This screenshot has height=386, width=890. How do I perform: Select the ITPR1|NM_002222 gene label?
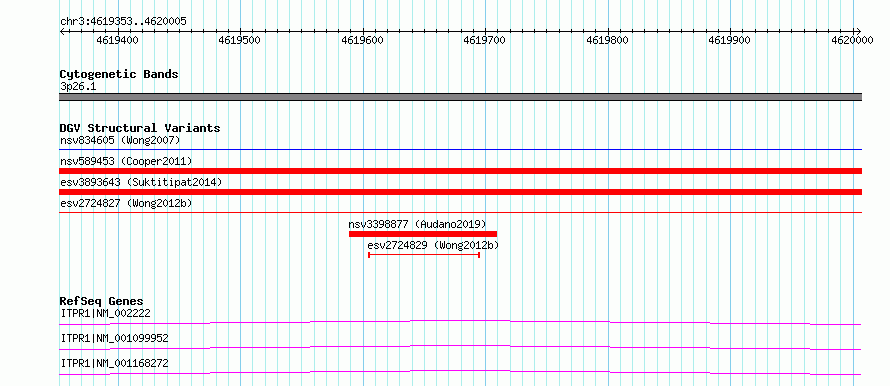tap(106, 313)
